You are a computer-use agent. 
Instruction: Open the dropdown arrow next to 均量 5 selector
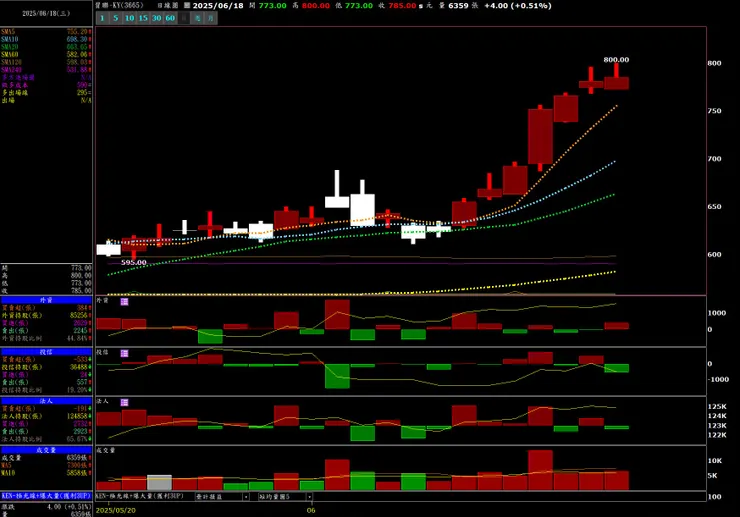(309, 497)
